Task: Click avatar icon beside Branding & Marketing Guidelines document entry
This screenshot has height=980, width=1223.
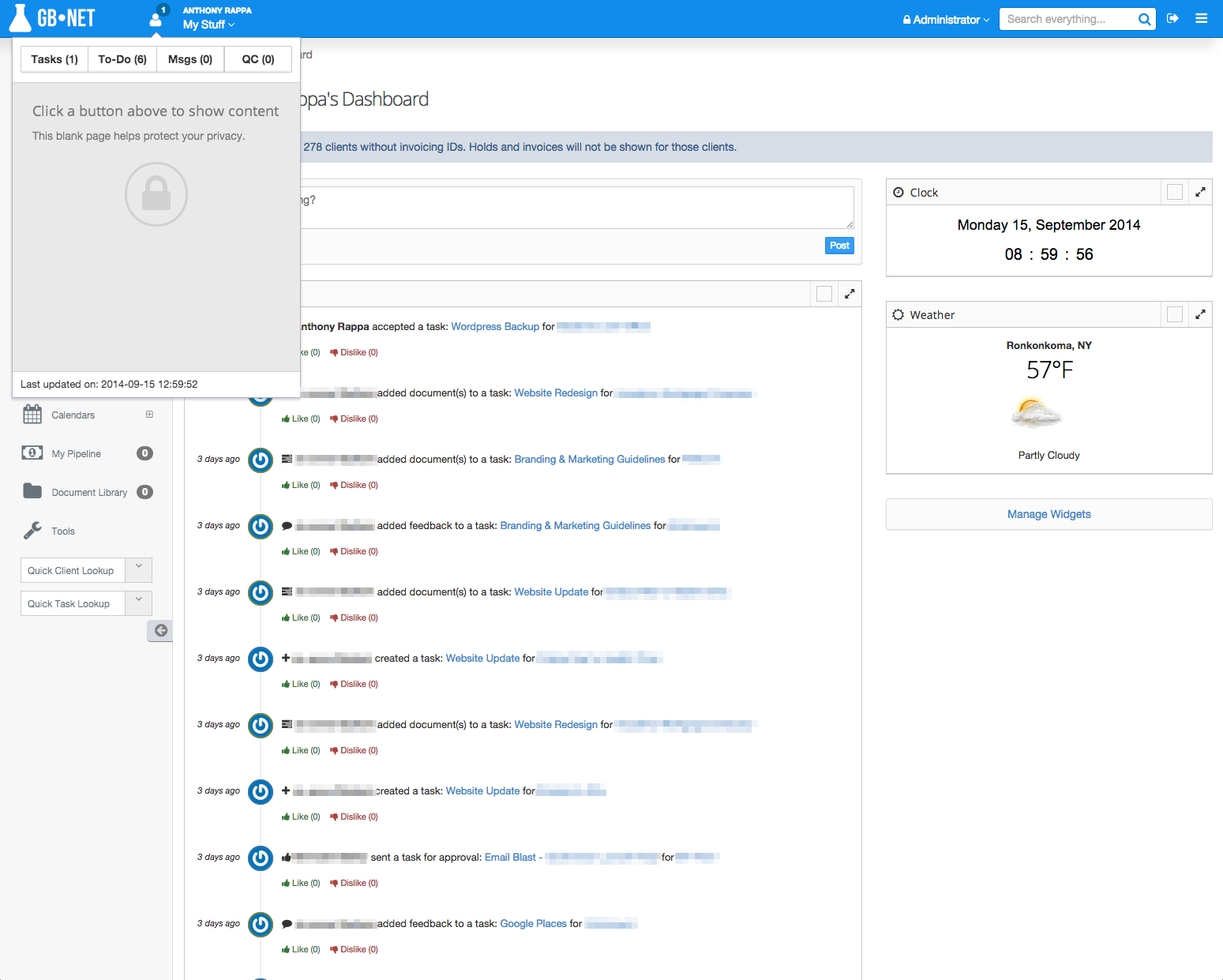Action: (261, 460)
